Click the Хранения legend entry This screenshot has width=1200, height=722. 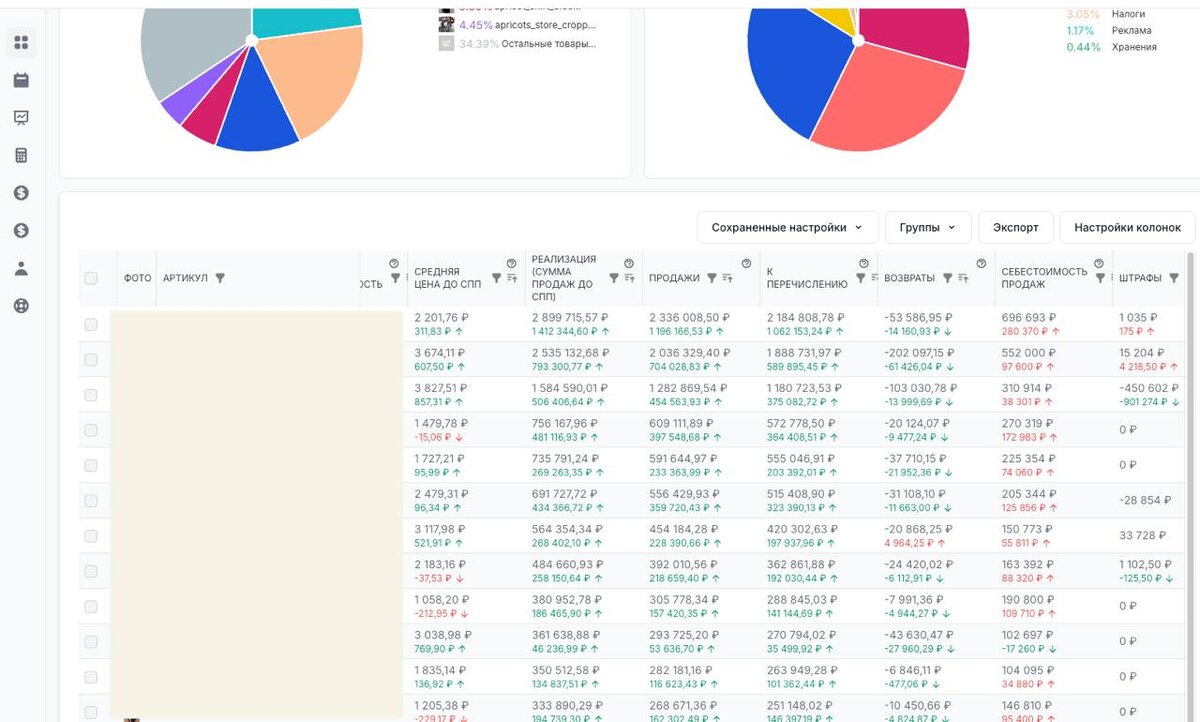[x=1111, y=47]
